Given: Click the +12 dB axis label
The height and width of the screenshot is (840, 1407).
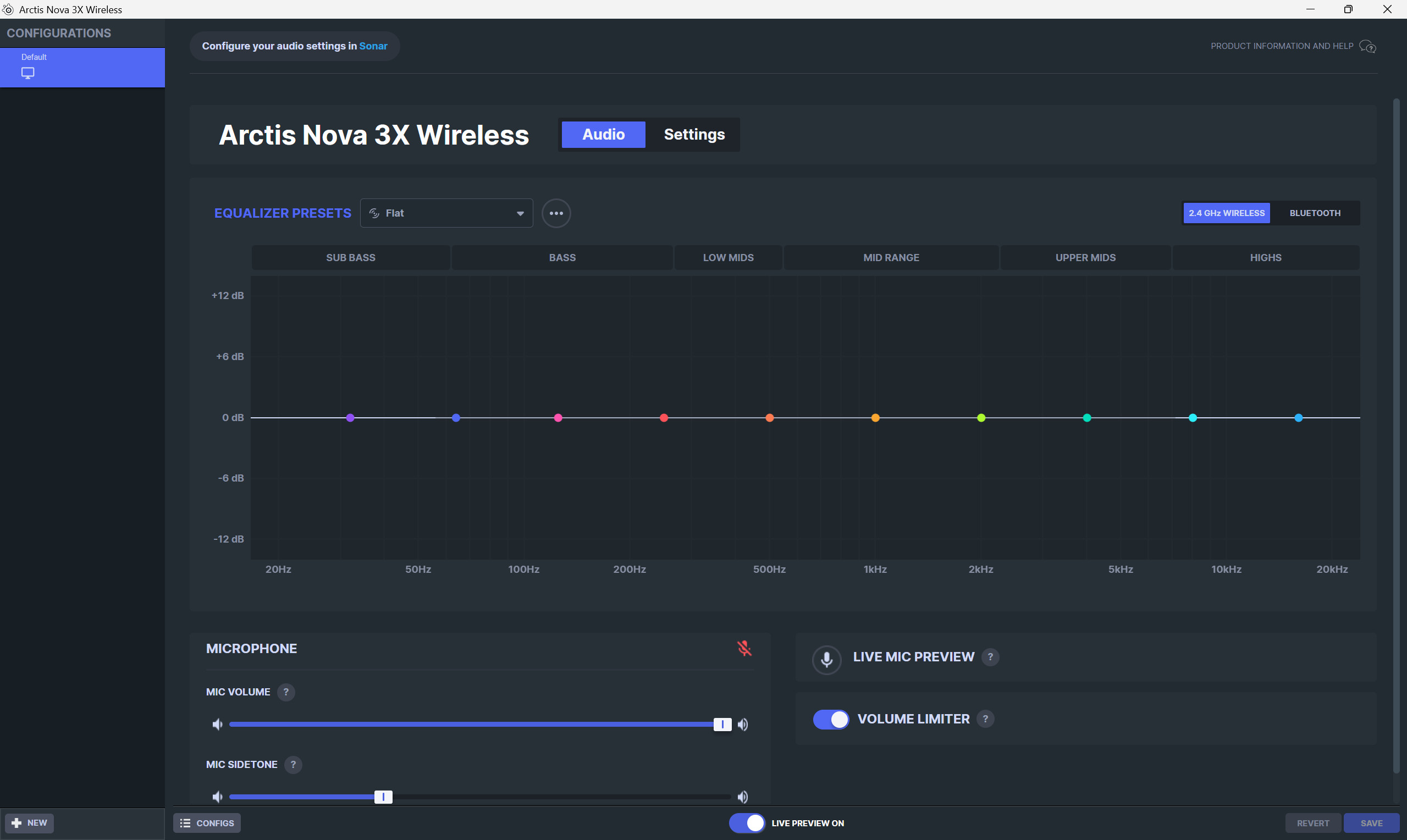Looking at the screenshot, I should (228, 295).
